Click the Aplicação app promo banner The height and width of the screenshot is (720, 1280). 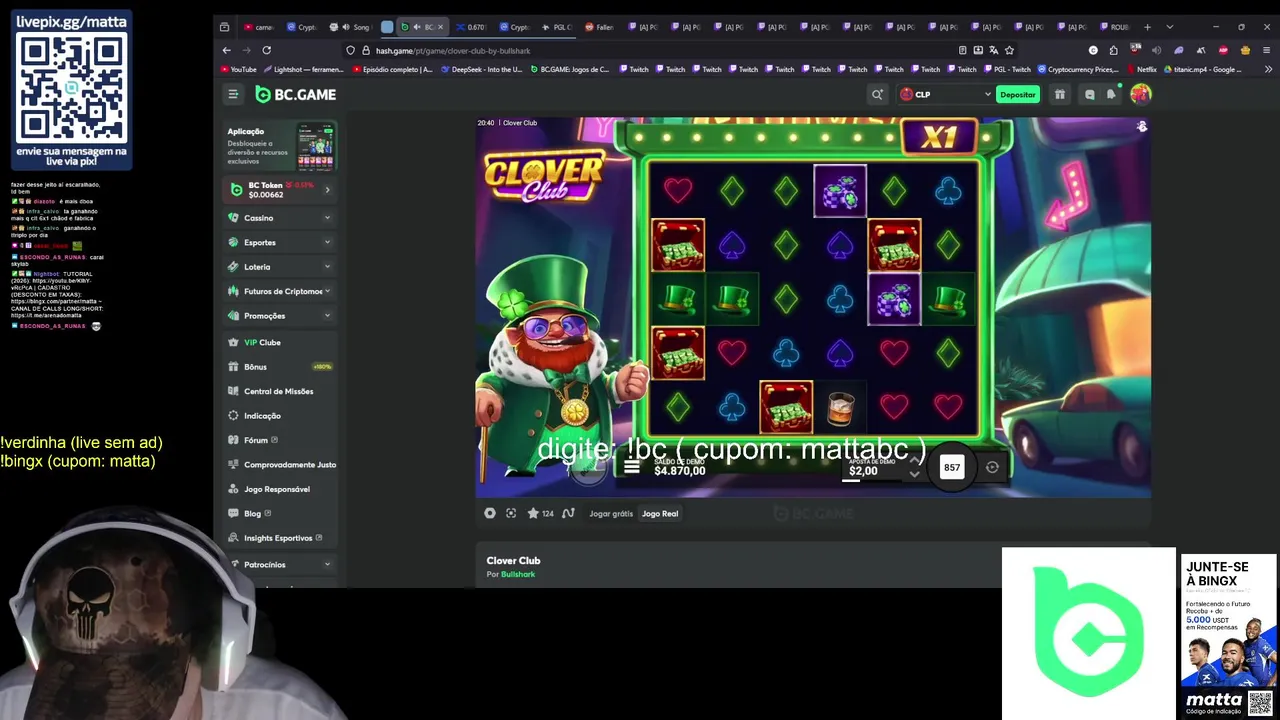tap(281, 147)
